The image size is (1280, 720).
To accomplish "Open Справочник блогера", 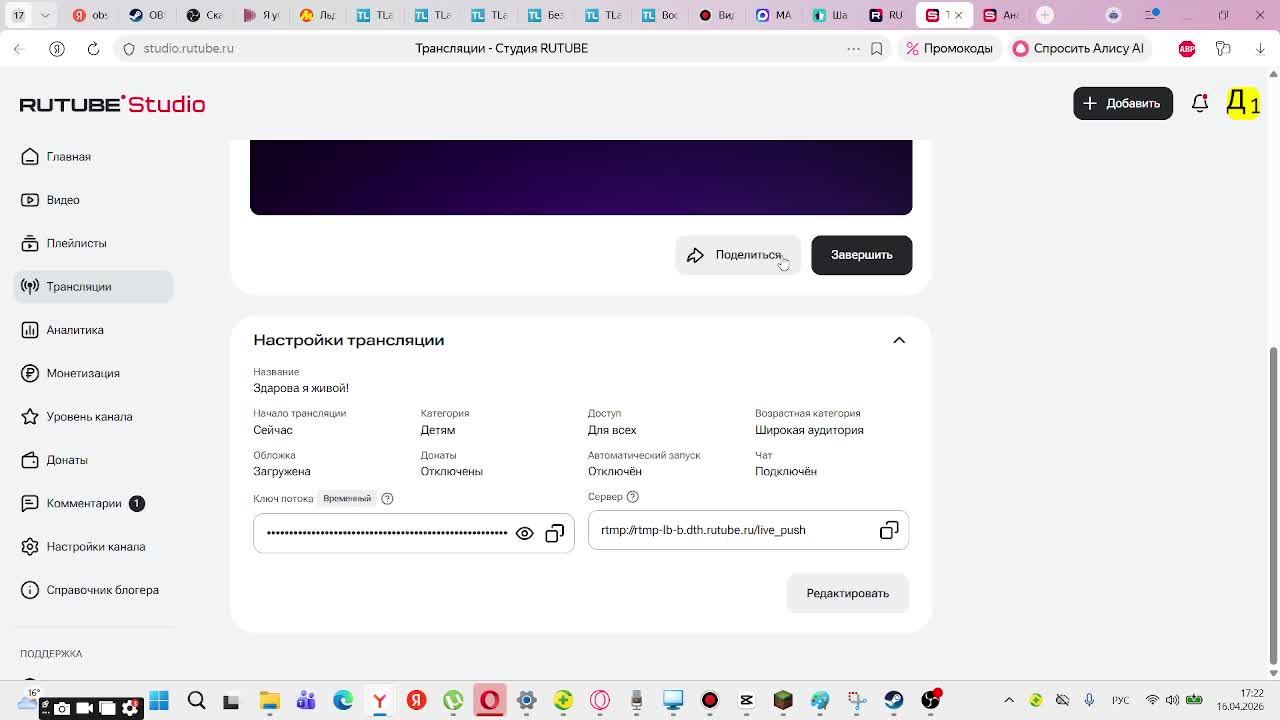I will [102, 590].
